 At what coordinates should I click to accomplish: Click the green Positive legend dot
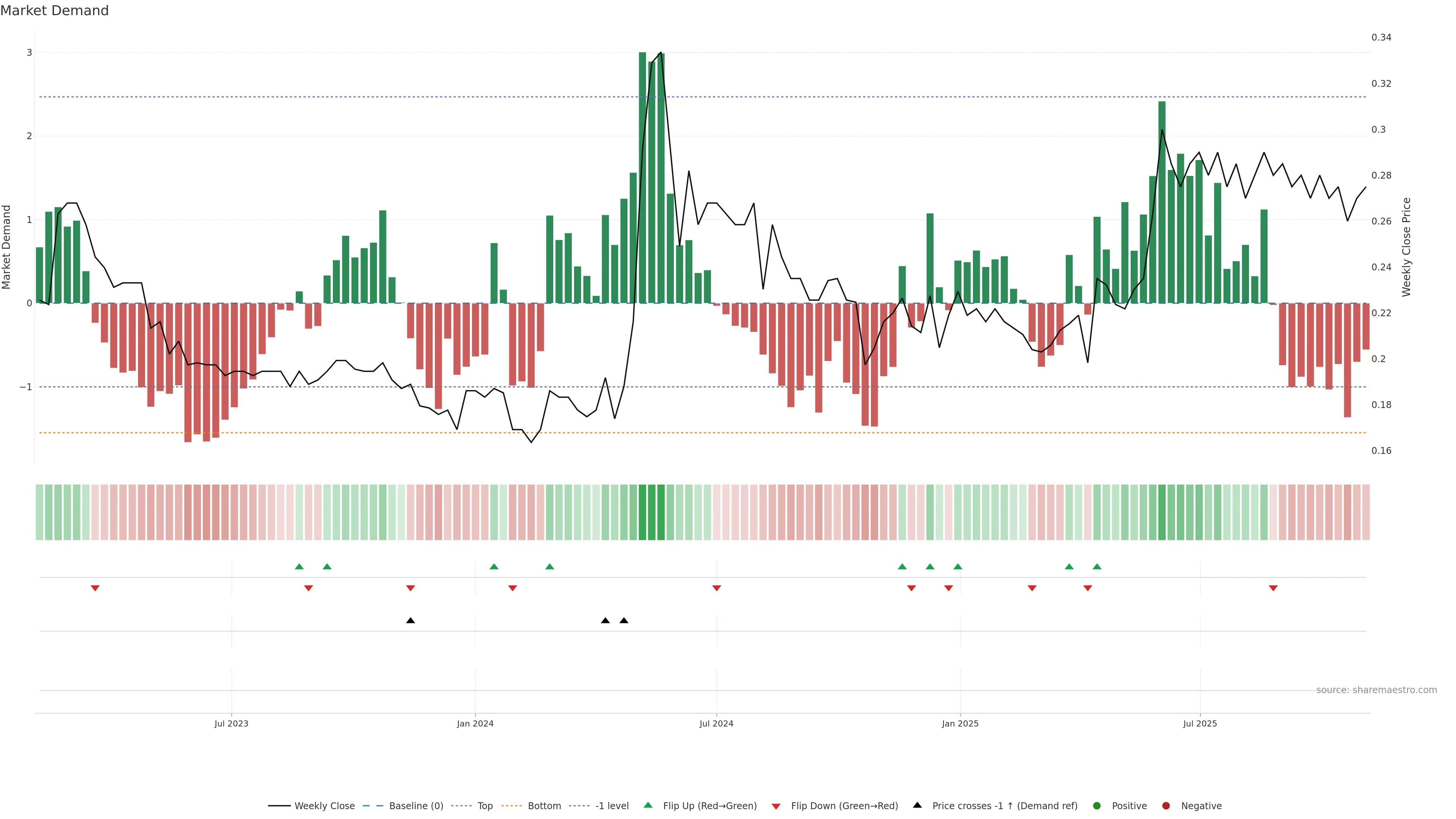pyautogui.click(x=1097, y=805)
